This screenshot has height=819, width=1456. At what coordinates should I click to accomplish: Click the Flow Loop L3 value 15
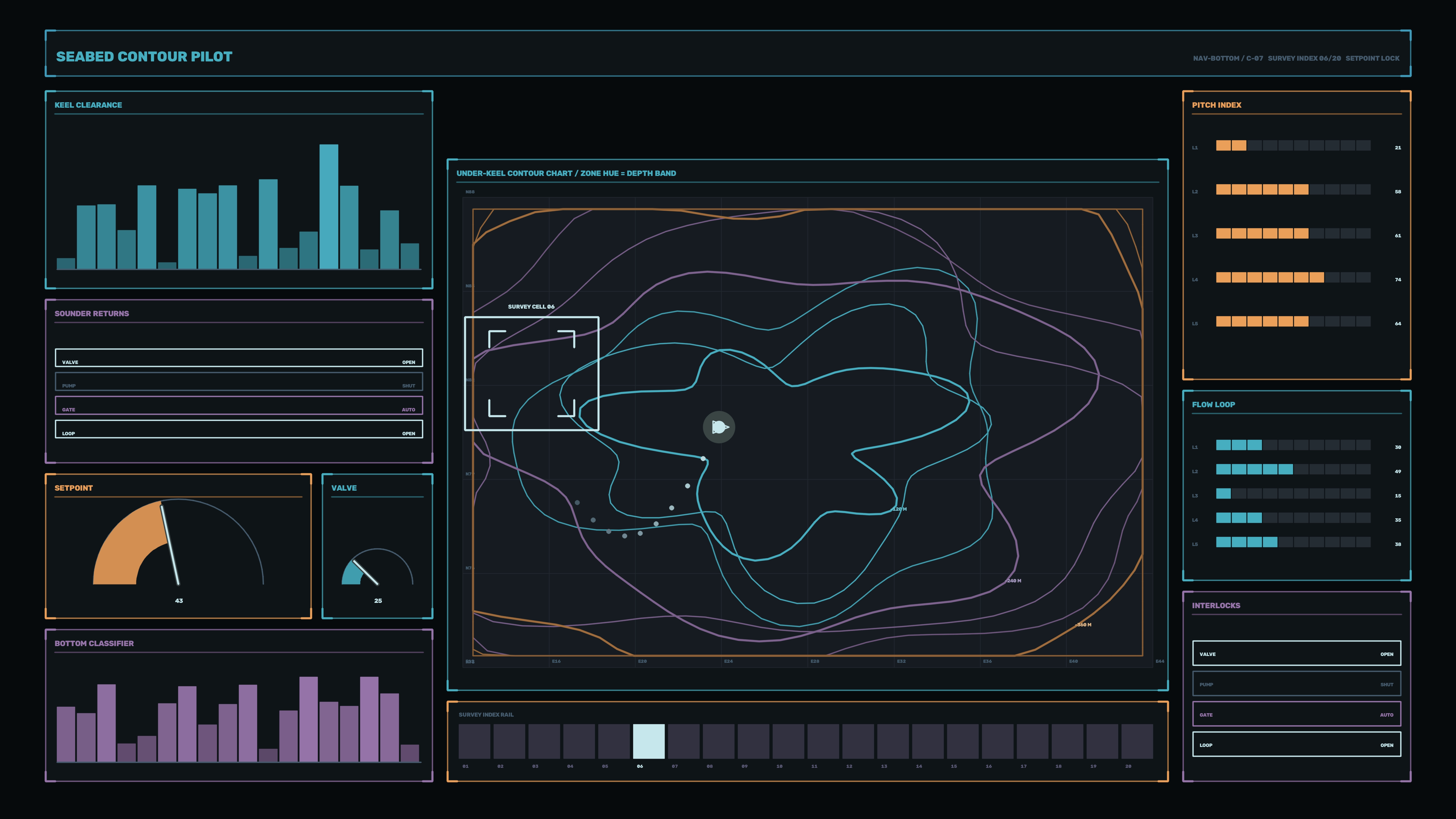(1398, 496)
